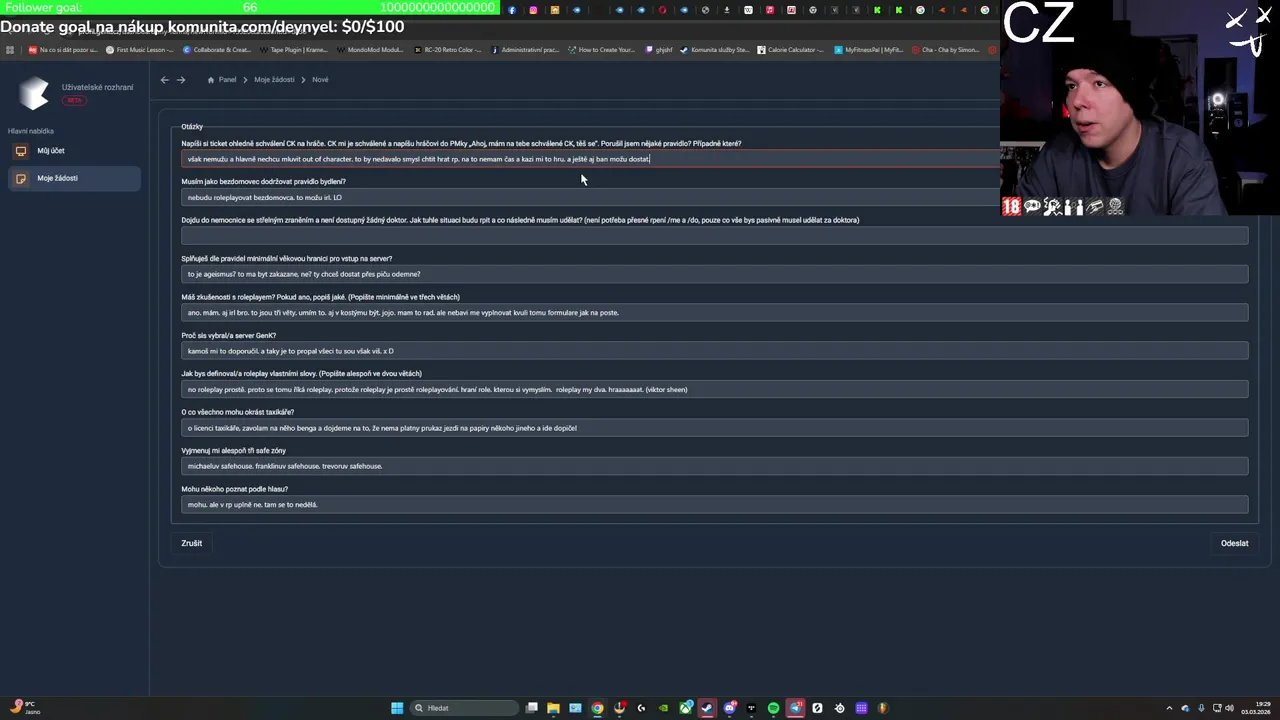
Task: Open the Opera logo browser tab
Action: tap(662, 10)
